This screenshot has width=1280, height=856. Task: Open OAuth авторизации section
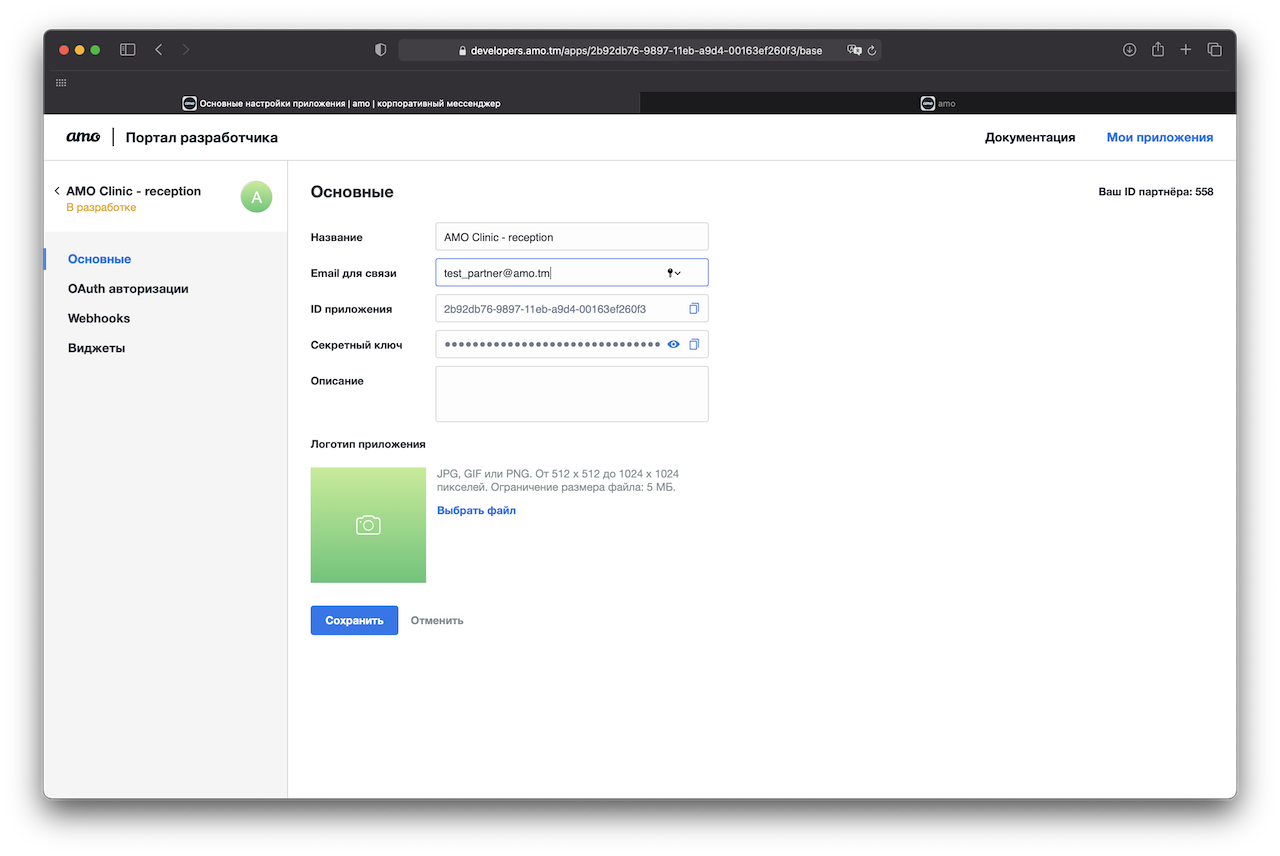(x=128, y=289)
